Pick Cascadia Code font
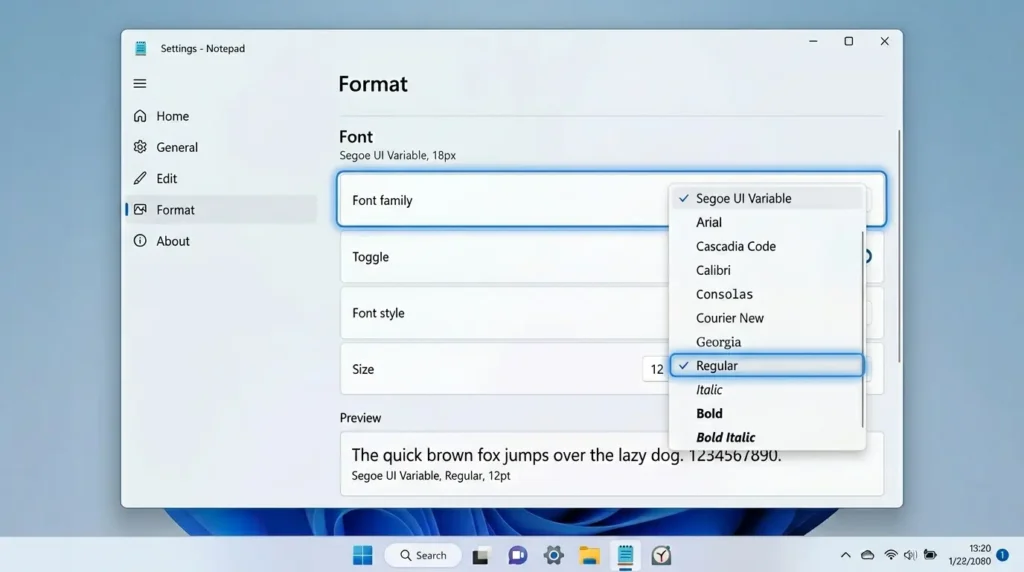 click(767, 247)
